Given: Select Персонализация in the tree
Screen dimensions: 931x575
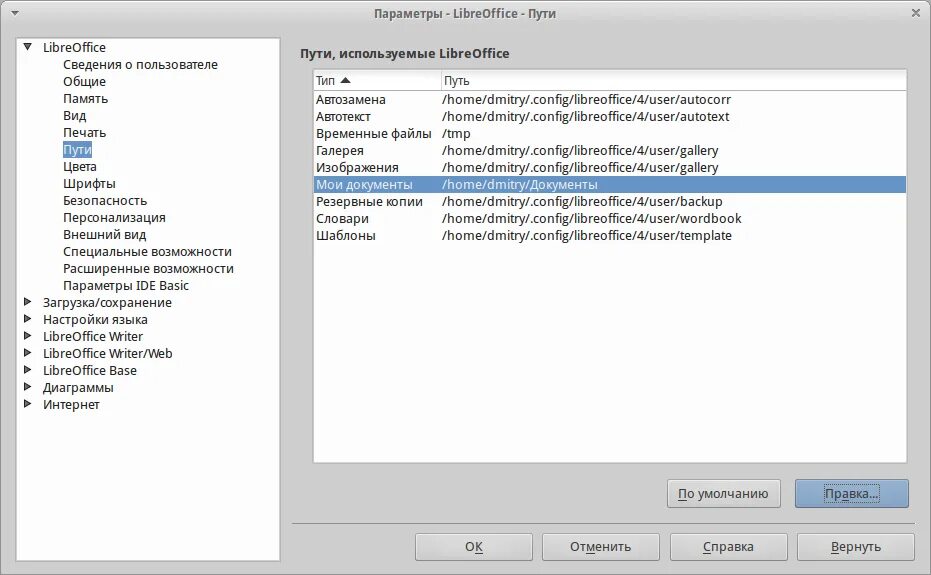Looking at the screenshot, I should pyautogui.click(x=114, y=217).
